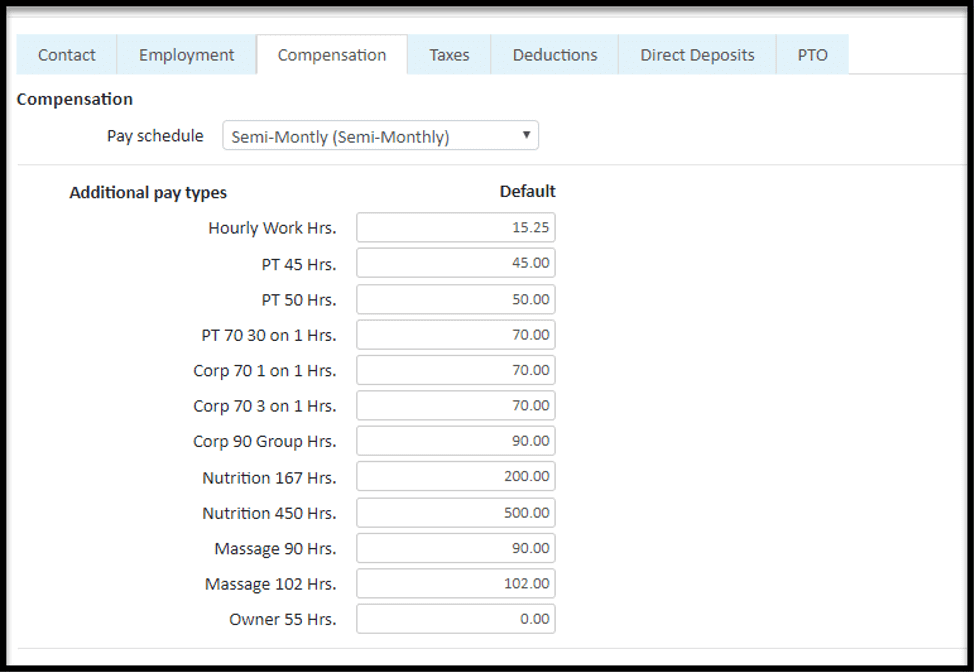Switch to the Employment tab
974x672 pixels.
tap(186, 55)
